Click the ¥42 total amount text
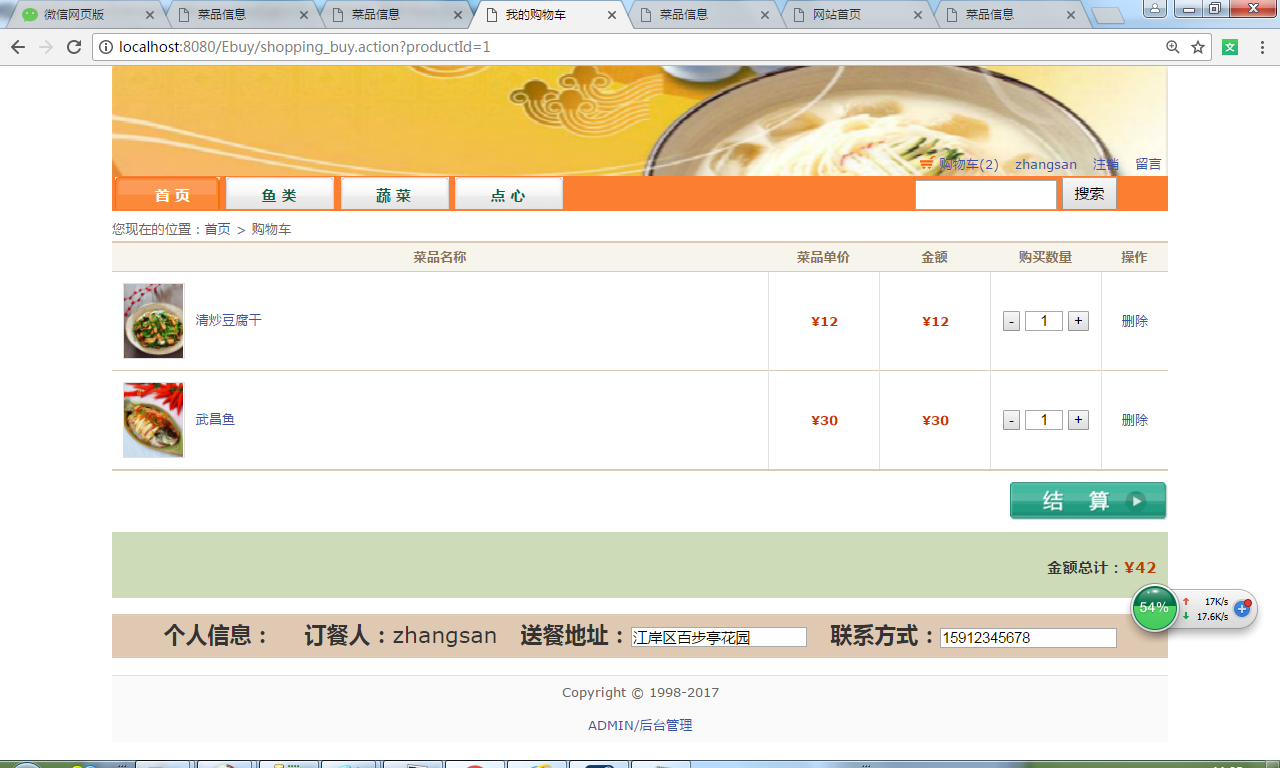Viewport: 1280px width, 768px height. 1140,567
